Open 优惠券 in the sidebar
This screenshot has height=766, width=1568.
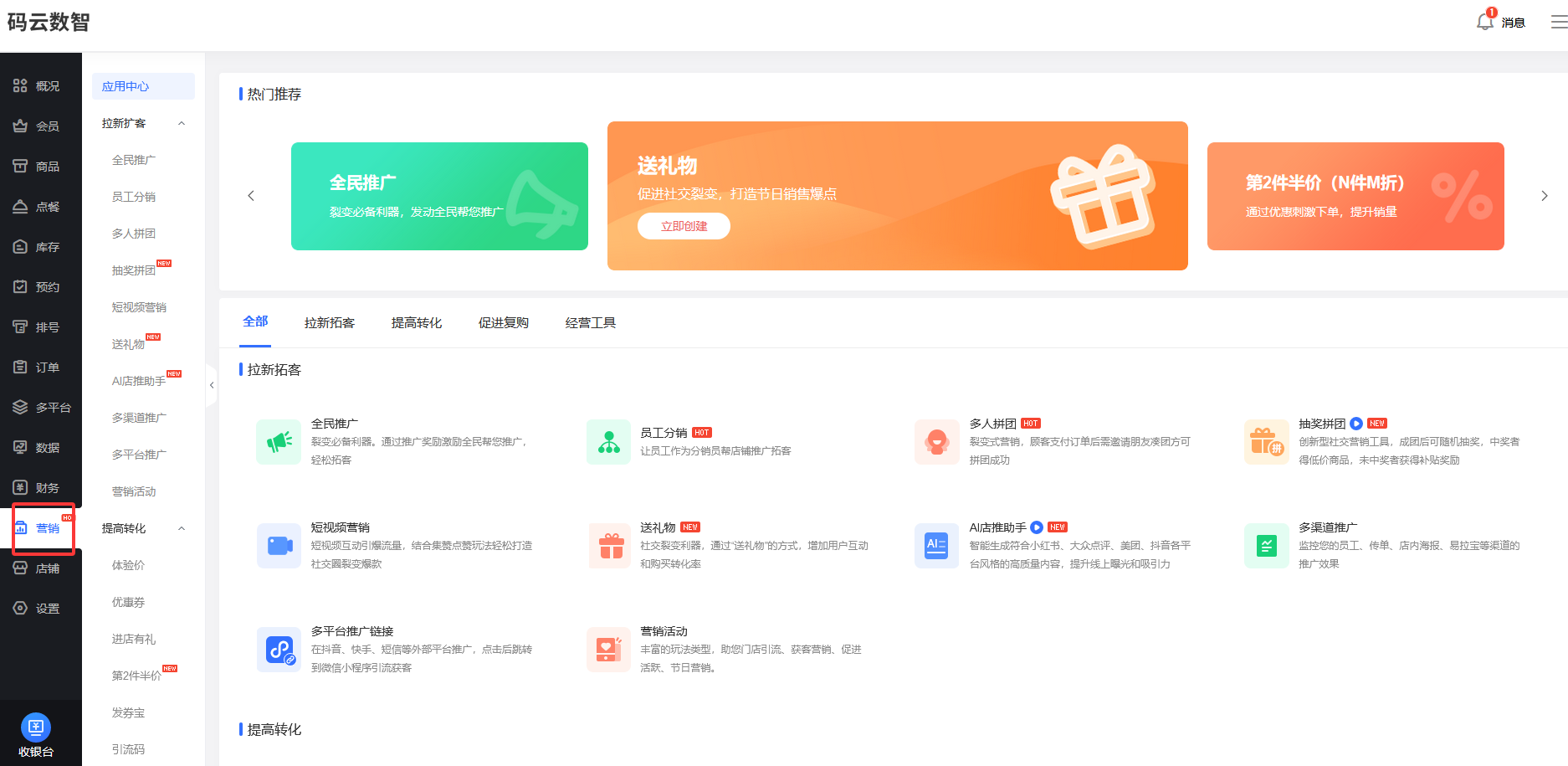pyautogui.click(x=128, y=603)
